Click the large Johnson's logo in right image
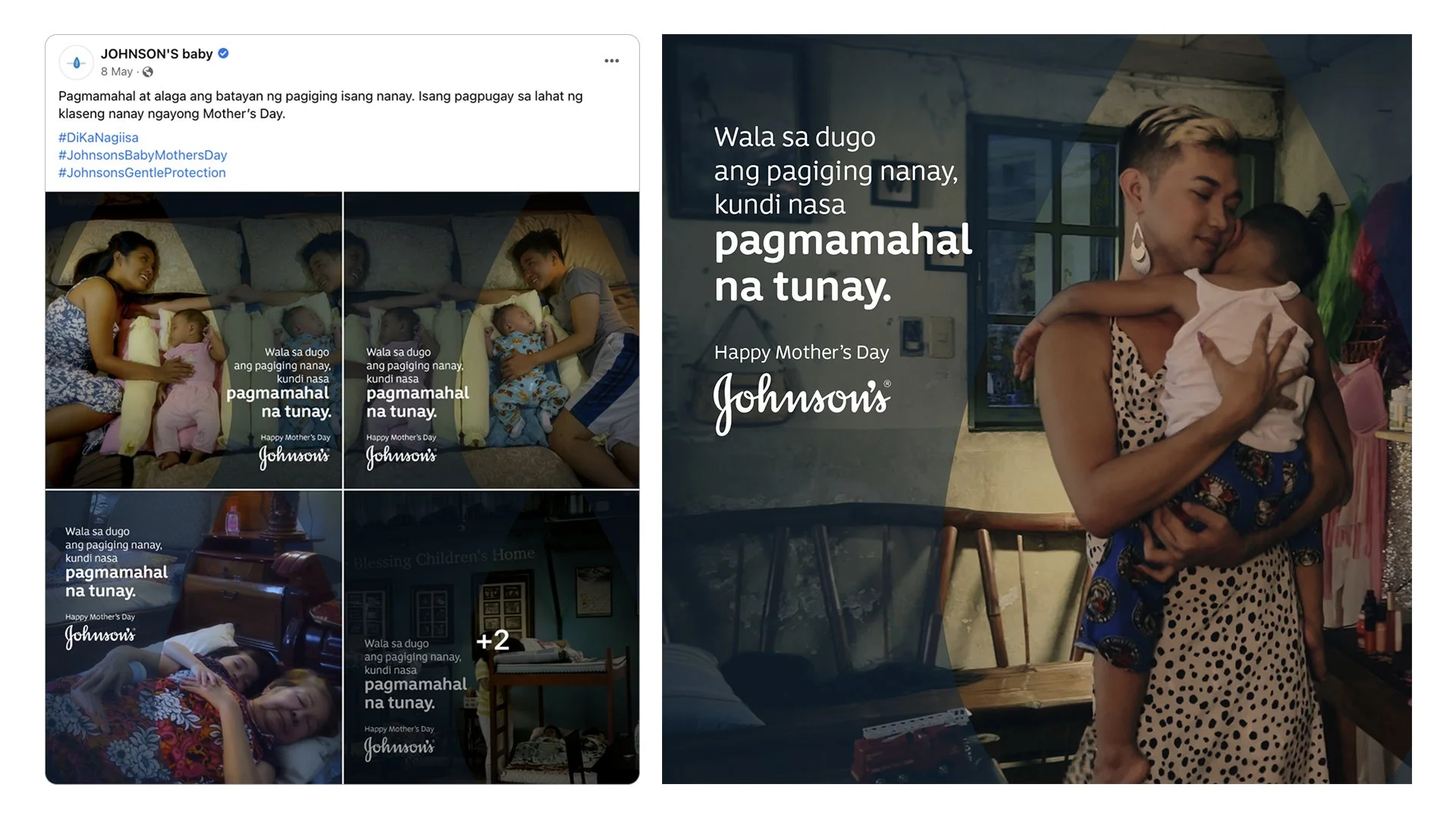Image resolution: width=1456 pixels, height=819 pixels. [x=802, y=403]
